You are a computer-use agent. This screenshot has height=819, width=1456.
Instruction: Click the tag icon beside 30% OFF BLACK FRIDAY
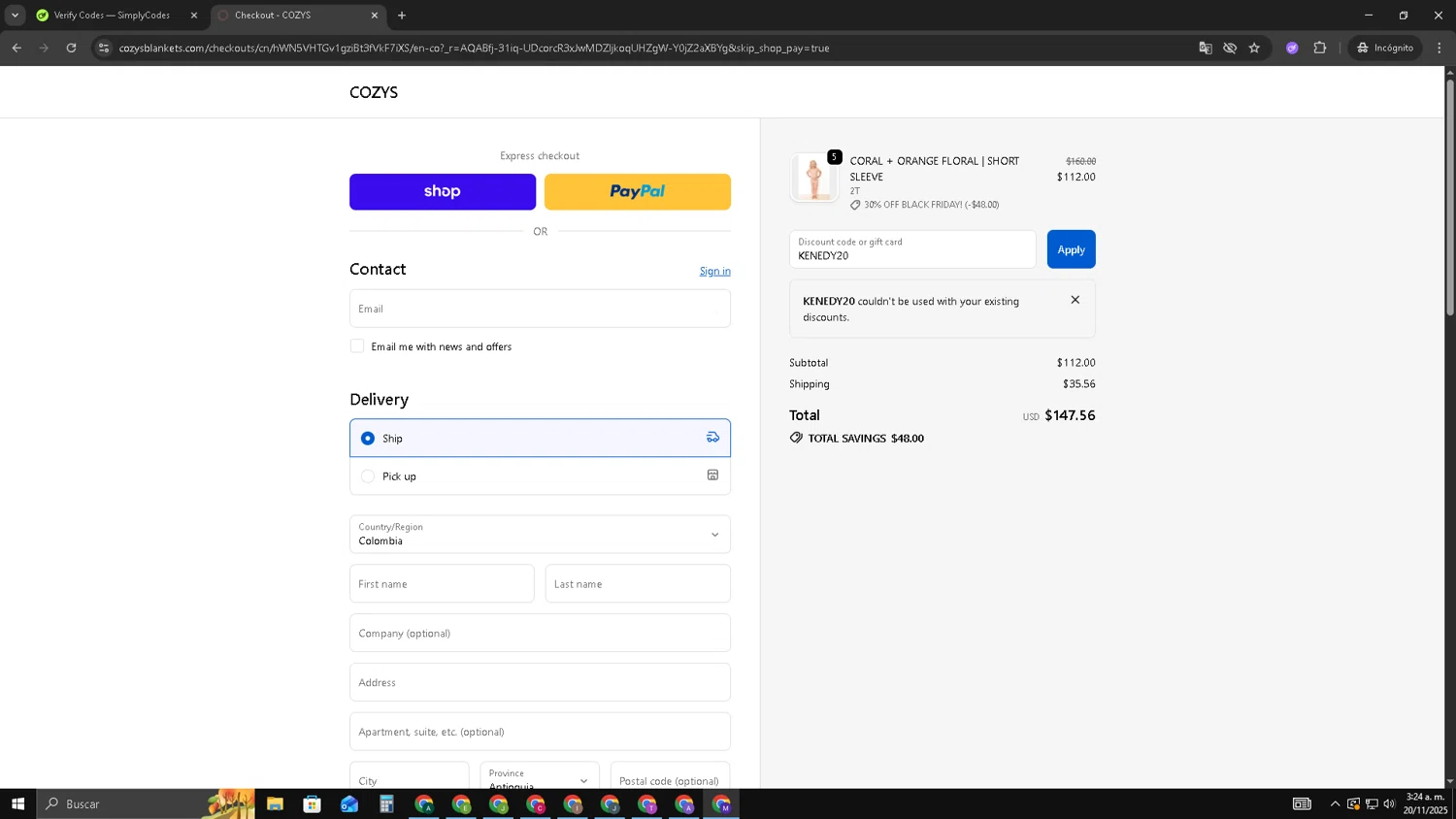point(856,205)
